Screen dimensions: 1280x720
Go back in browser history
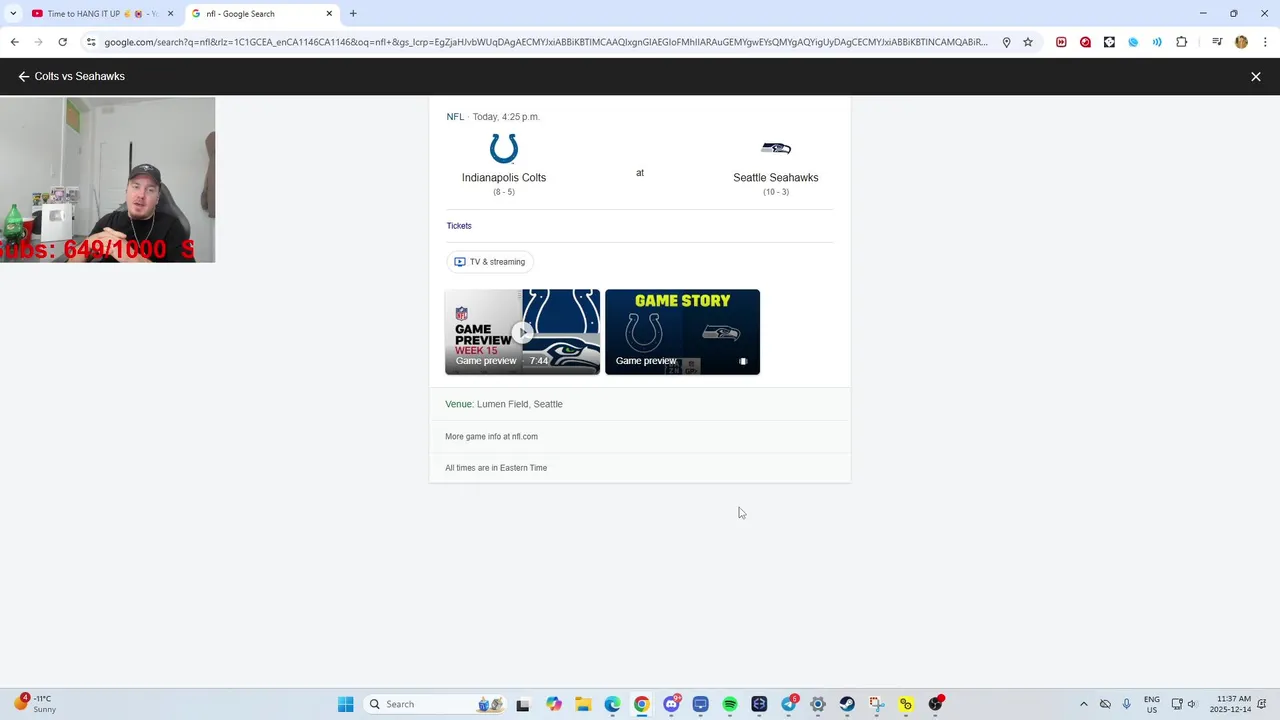pos(14,42)
